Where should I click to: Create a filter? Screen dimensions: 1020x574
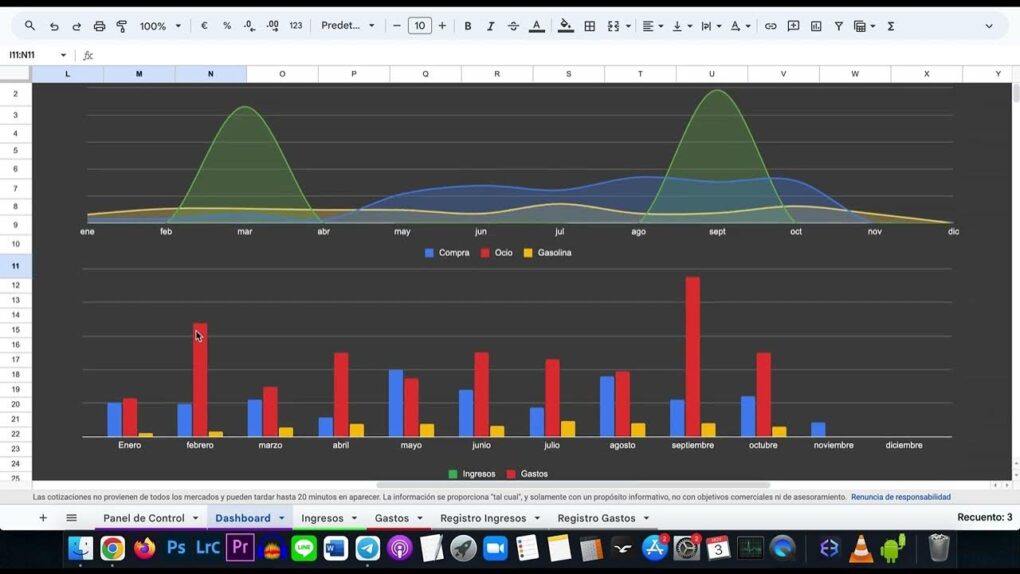(839, 26)
